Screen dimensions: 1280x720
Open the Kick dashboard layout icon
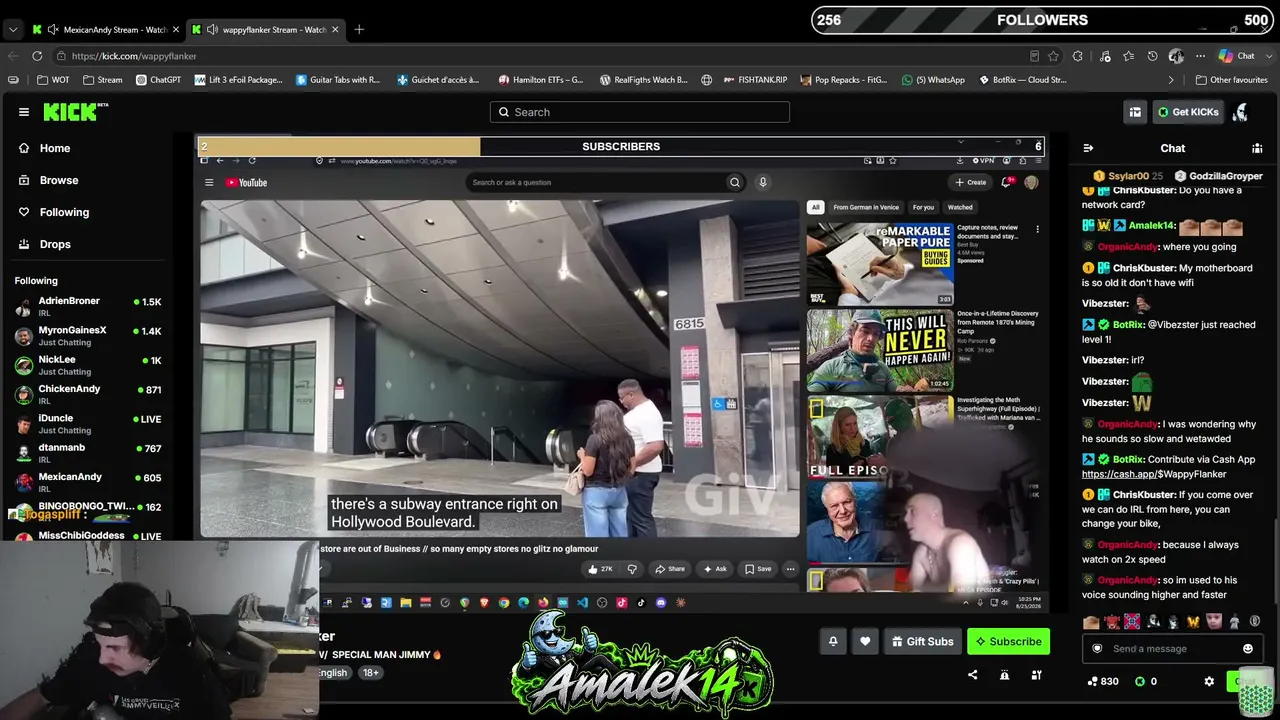[x=1135, y=112]
